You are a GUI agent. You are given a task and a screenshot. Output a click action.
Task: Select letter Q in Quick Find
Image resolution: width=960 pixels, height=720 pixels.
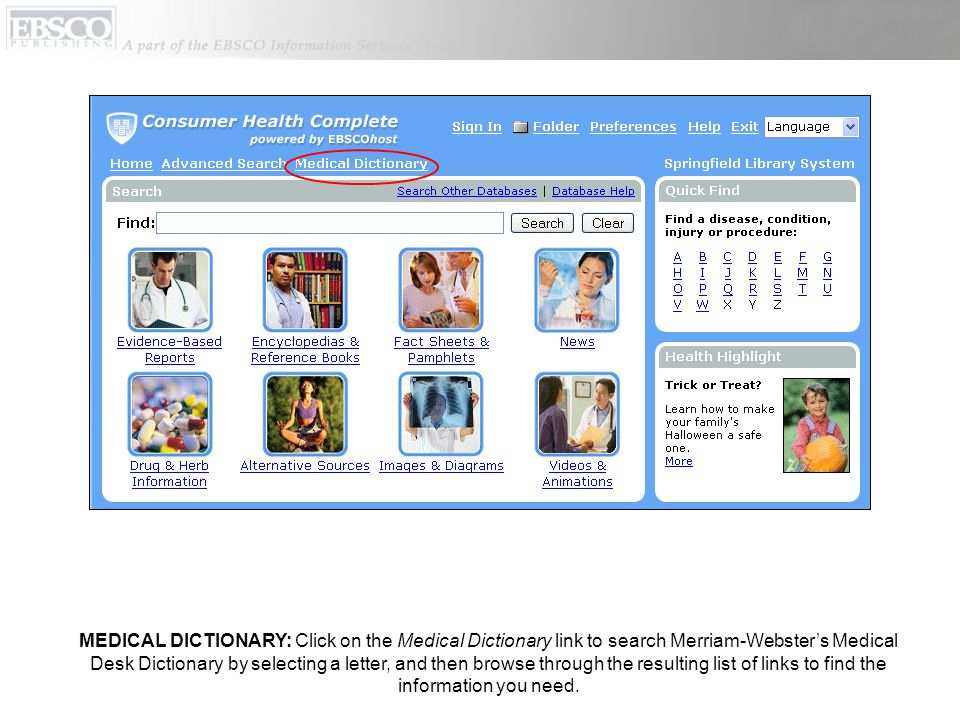[727, 289]
